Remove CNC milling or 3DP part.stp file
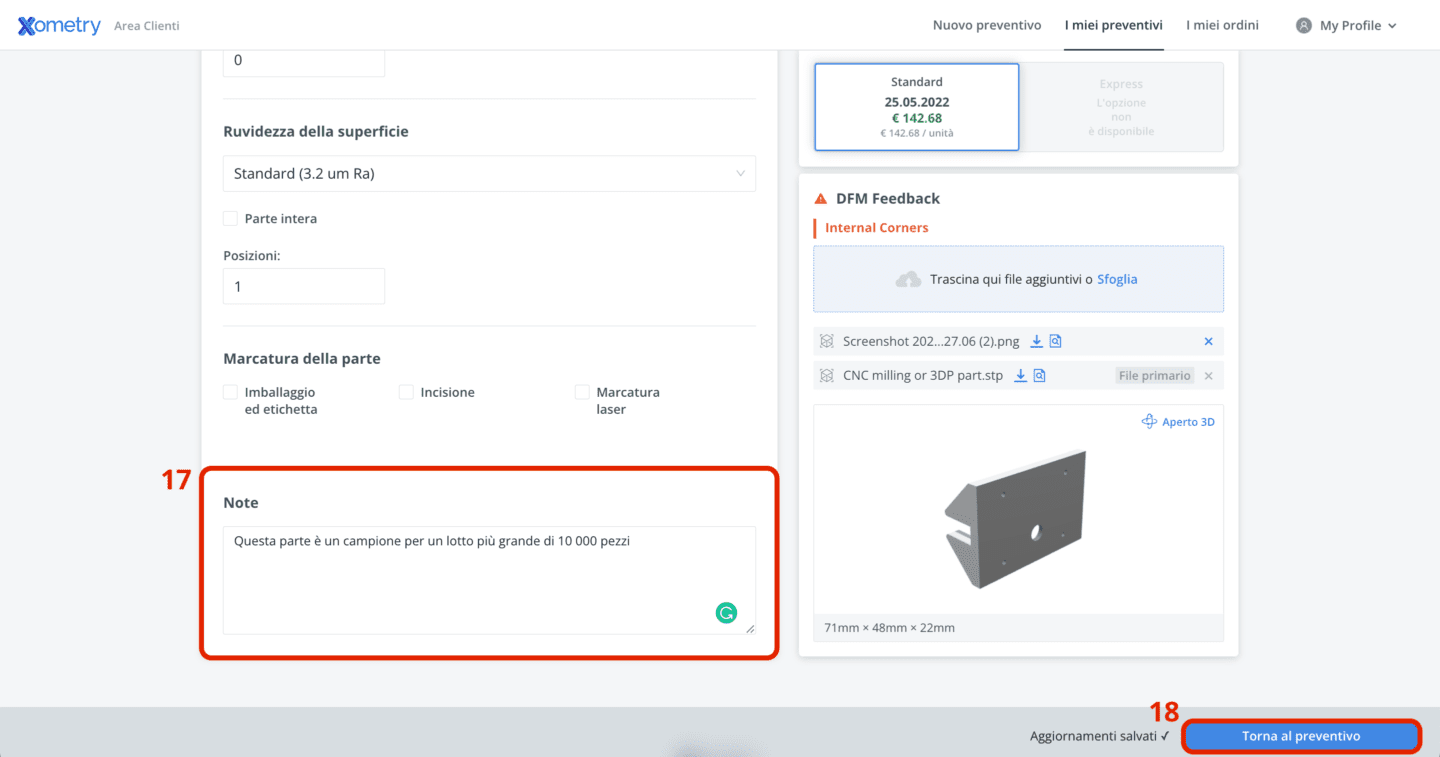Screen dimensions: 1440x757 point(1208,376)
